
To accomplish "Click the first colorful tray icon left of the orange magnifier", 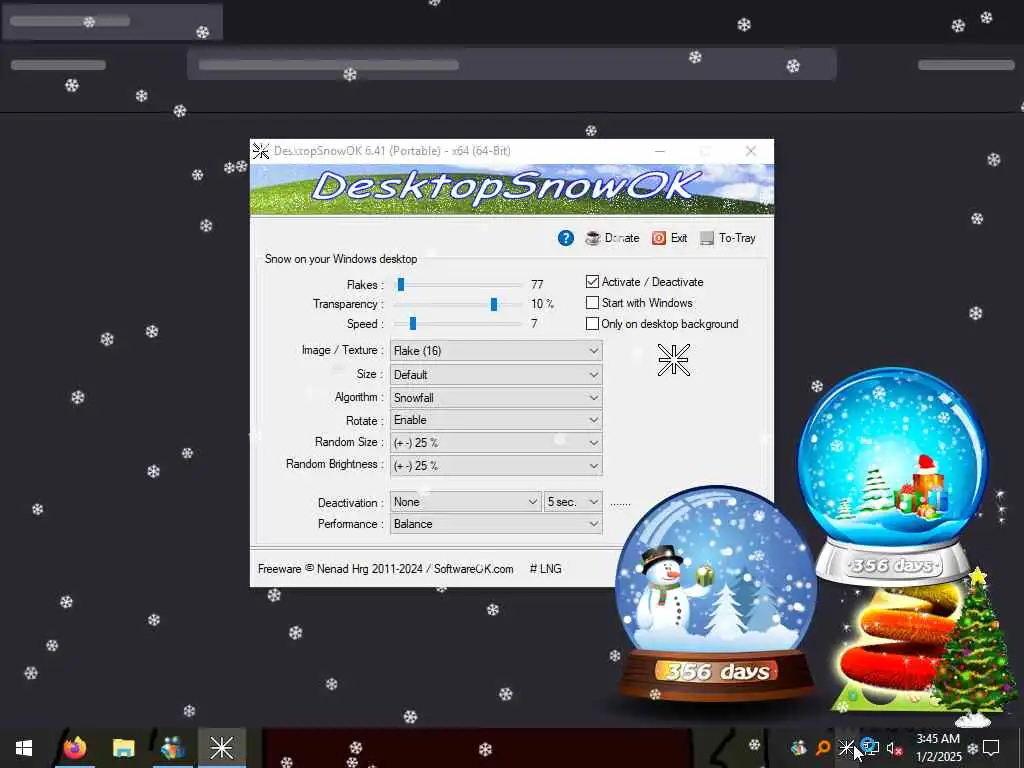I will click(799, 748).
